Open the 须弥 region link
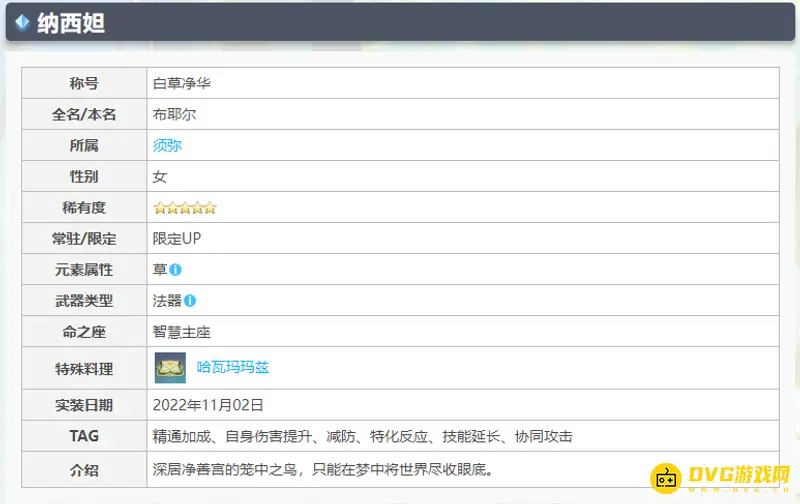 click(167, 146)
